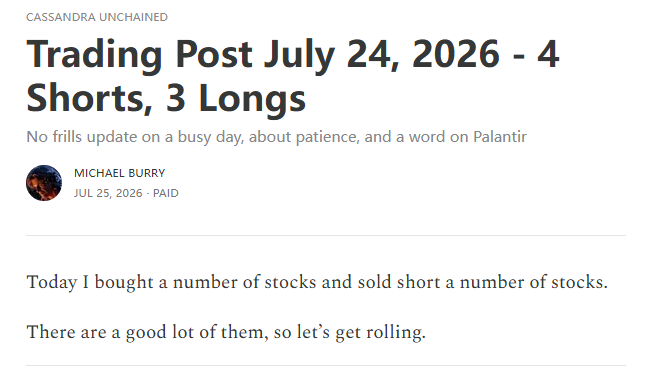
Task: Click the Trading Post article headline
Action: click(293, 75)
